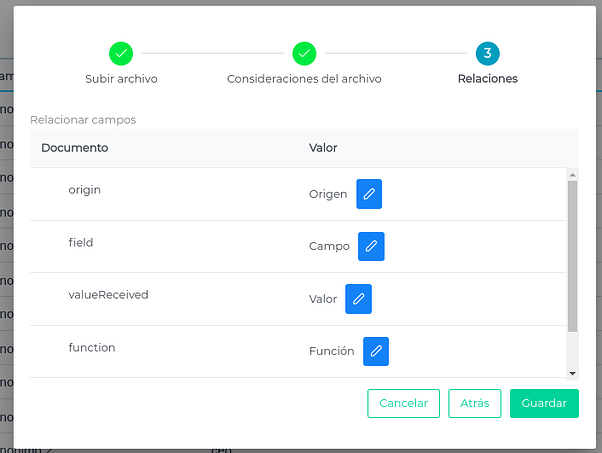Select the green check circle above Consideraciones
The height and width of the screenshot is (453, 602).
(304, 54)
